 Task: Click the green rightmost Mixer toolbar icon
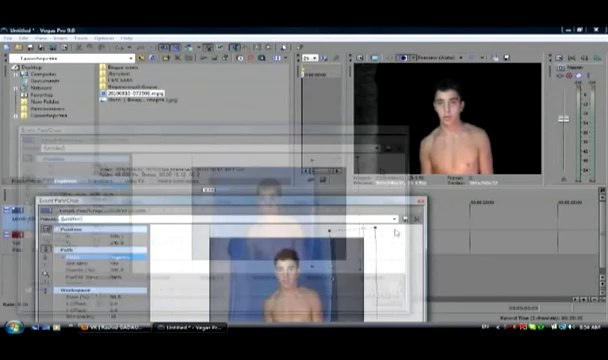pos(597,58)
